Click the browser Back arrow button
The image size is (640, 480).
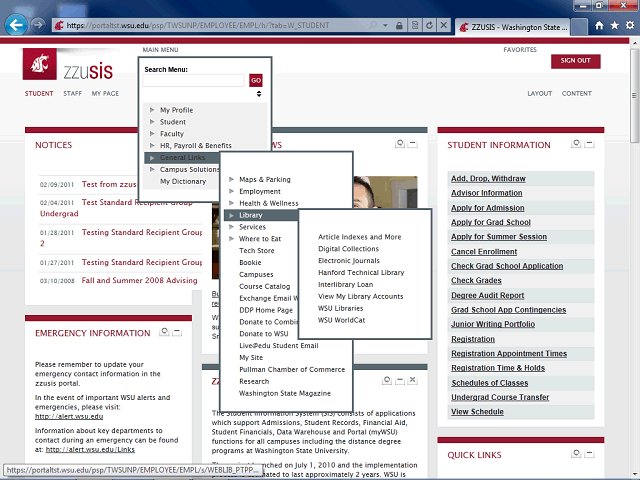pyautogui.click(x=16, y=25)
